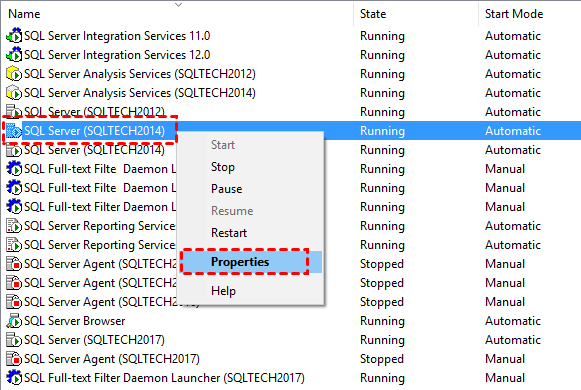Sort services by the State column header
The width and height of the screenshot is (581, 390).
373,14
